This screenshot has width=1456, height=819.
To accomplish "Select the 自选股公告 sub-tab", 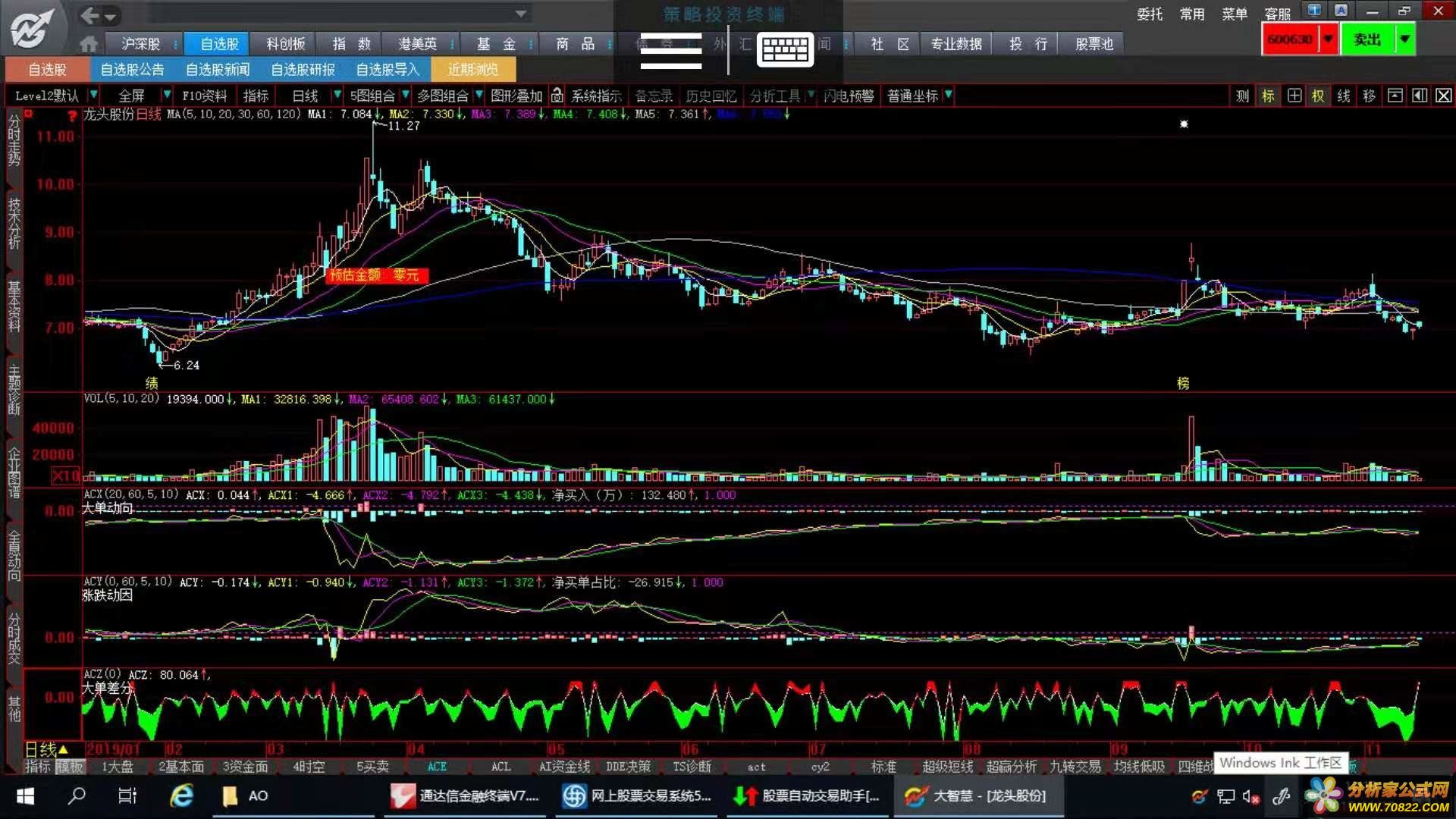I will (x=133, y=70).
